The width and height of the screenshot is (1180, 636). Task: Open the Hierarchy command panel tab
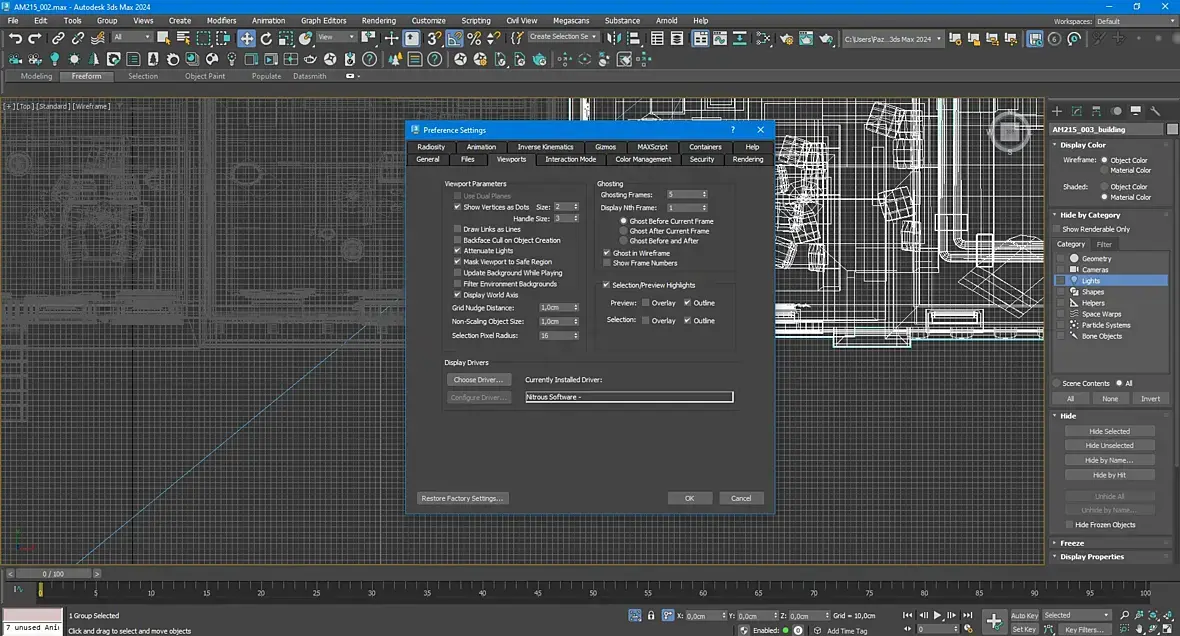tap(1098, 111)
